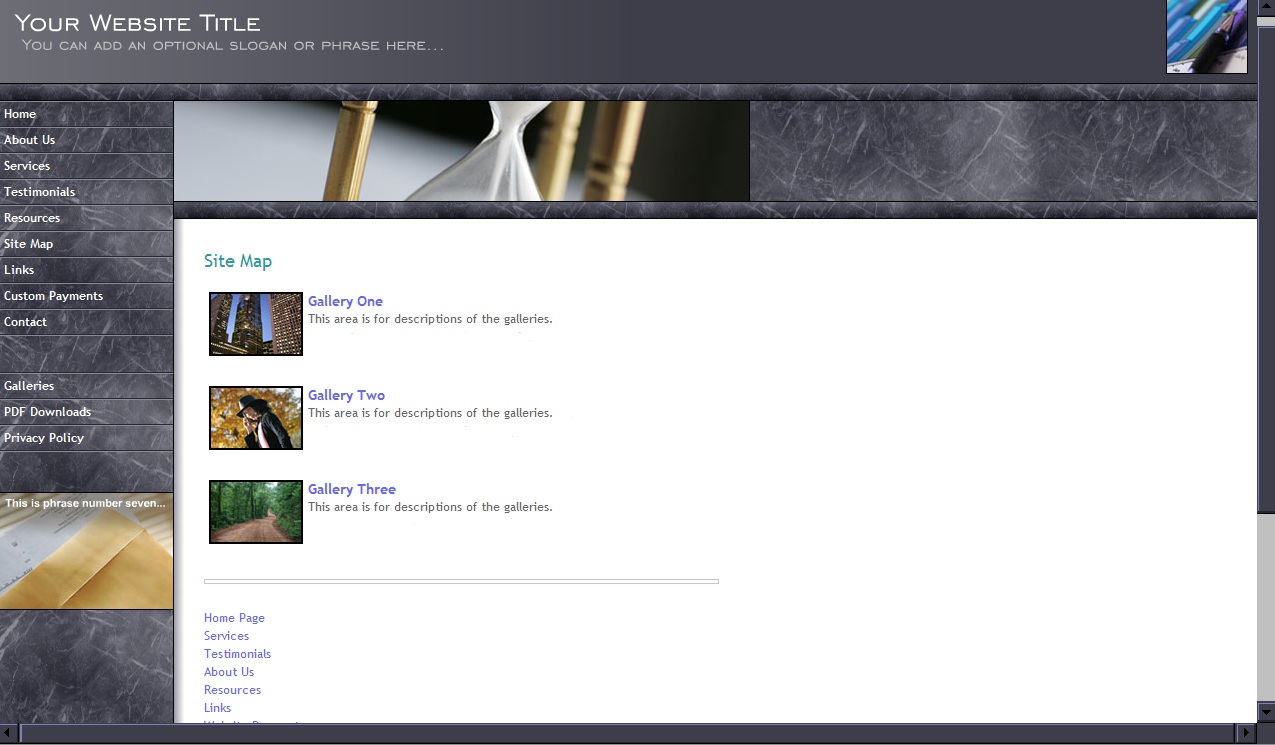Click the horizontal scrollbar left arrow
The width and height of the screenshot is (1275, 745).
tap(9, 733)
